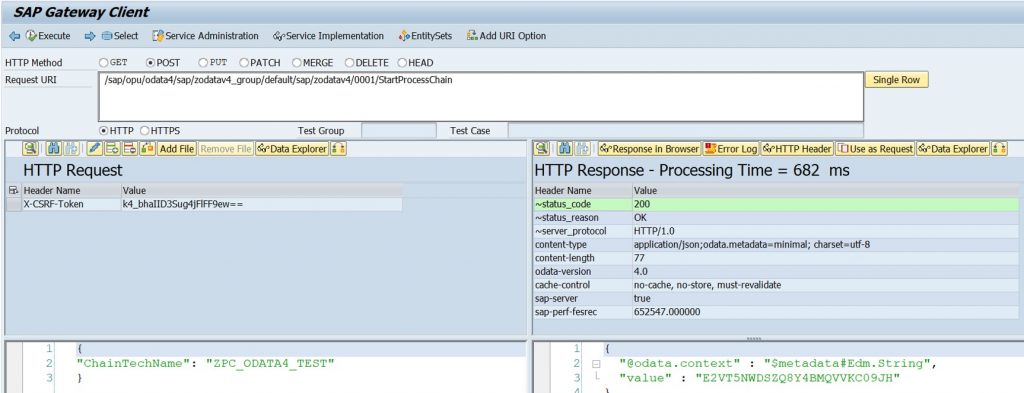The height and width of the screenshot is (393, 1024).
Task: Click the details magnifier icon in HTTP Request toolbar
Action: point(30,149)
